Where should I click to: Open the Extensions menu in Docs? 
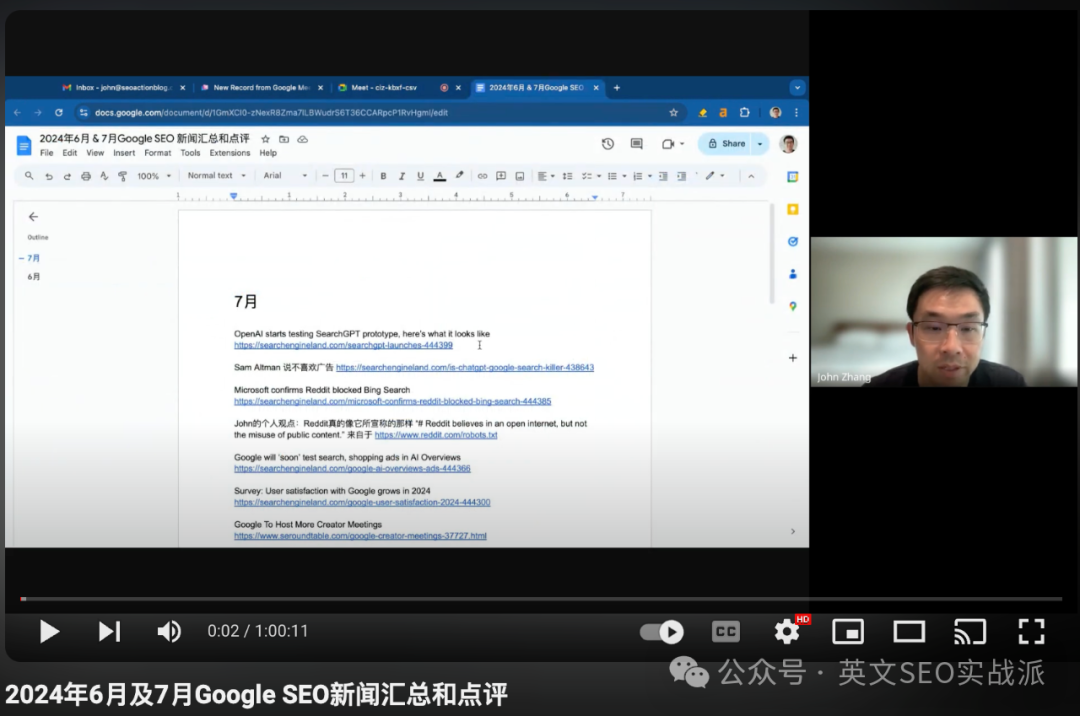coord(230,153)
